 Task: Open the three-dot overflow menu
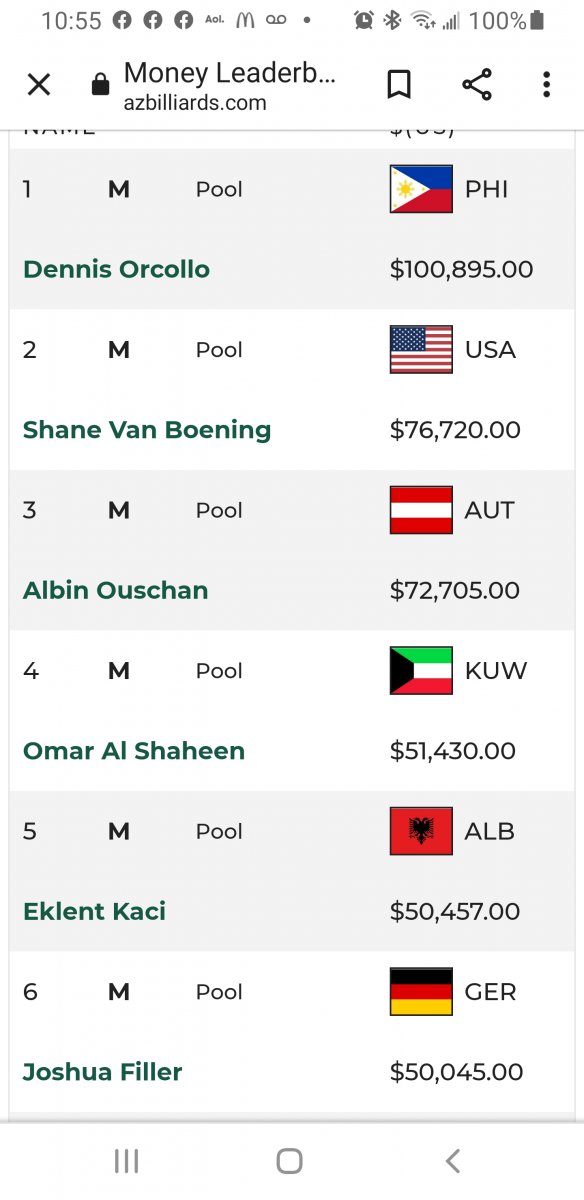(546, 85)
